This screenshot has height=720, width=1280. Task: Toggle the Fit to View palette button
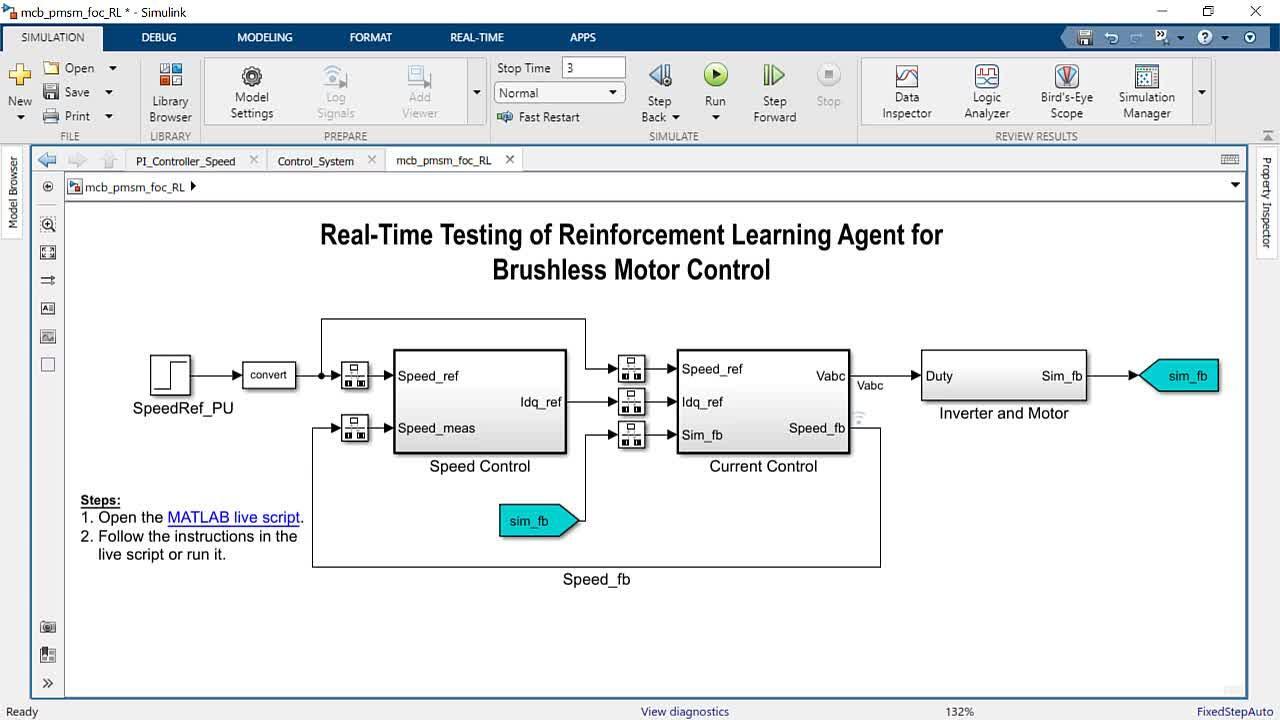pos(48,253)
